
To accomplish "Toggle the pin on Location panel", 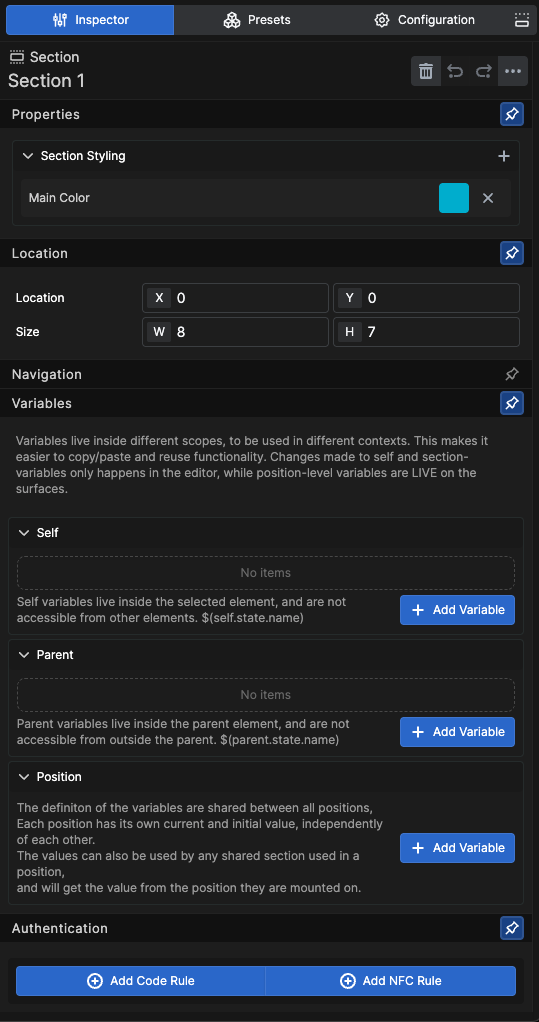I will [512, 253].
